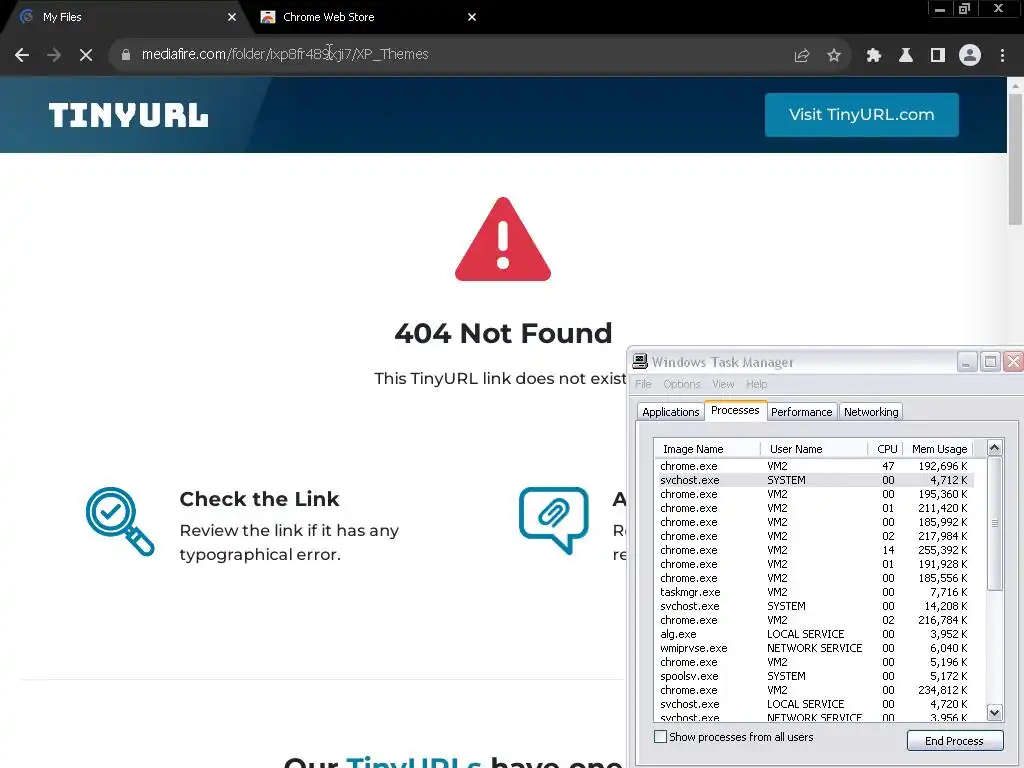
Task: Bookmark this page with the star icon
Action: pyautogui.click(x=834, y=56)
